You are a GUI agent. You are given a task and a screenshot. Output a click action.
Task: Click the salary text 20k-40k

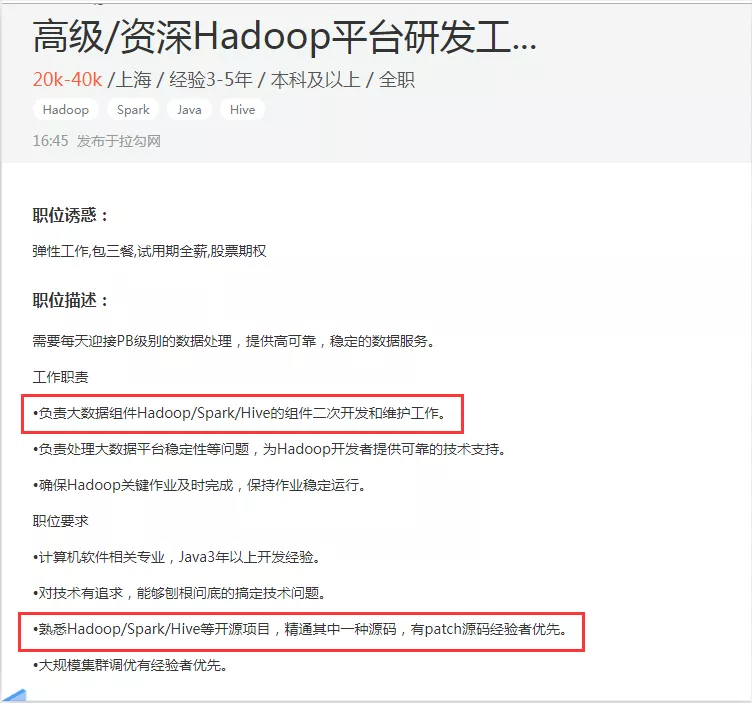(x=67, y=80)
